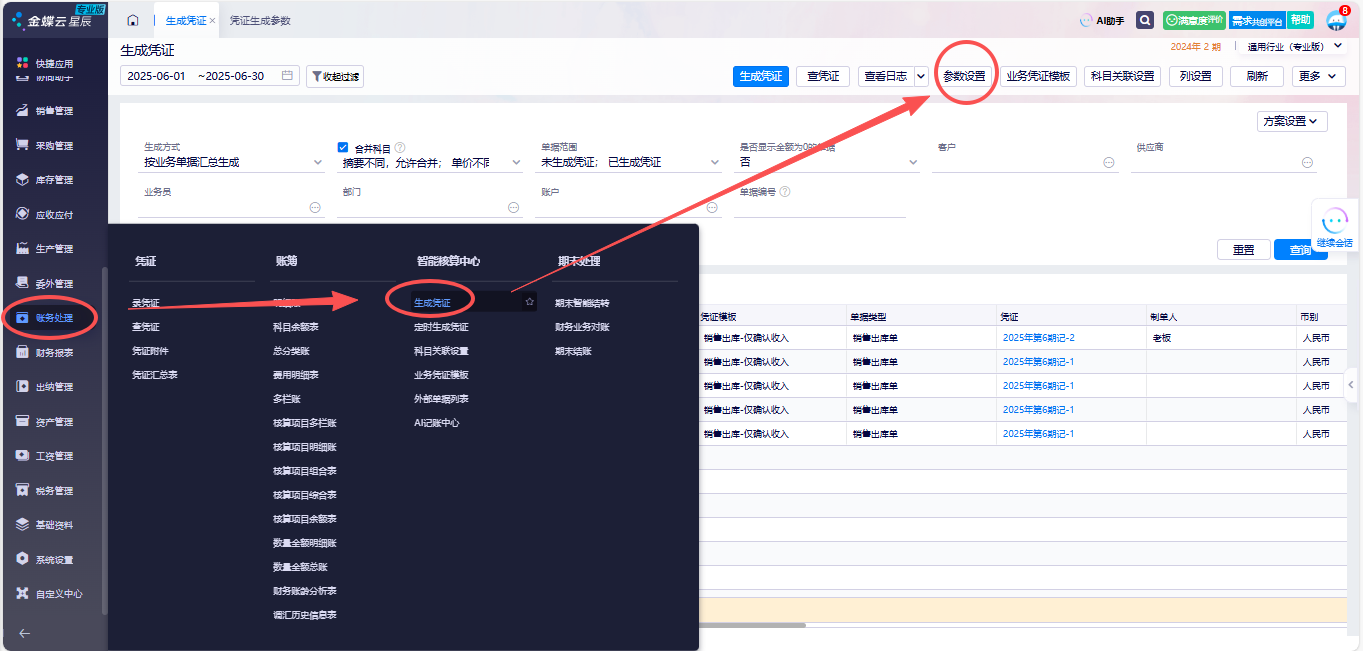This screenshot has width=1363, height=651.
Task: Open the arrow next to 查看日志
Action: (x=920, y=76)
